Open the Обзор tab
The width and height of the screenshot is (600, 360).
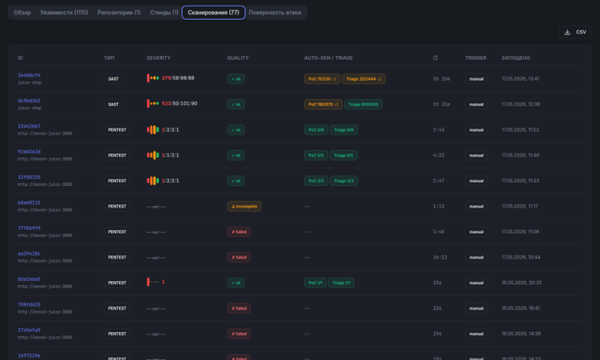(x=22, y=13)
